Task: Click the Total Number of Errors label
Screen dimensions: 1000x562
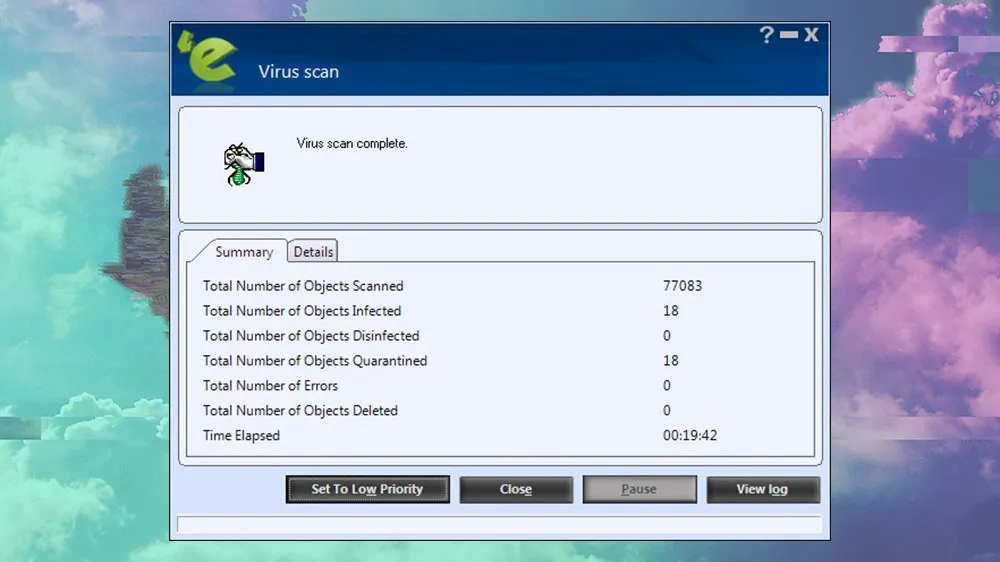Action: (x=270, y=386)
